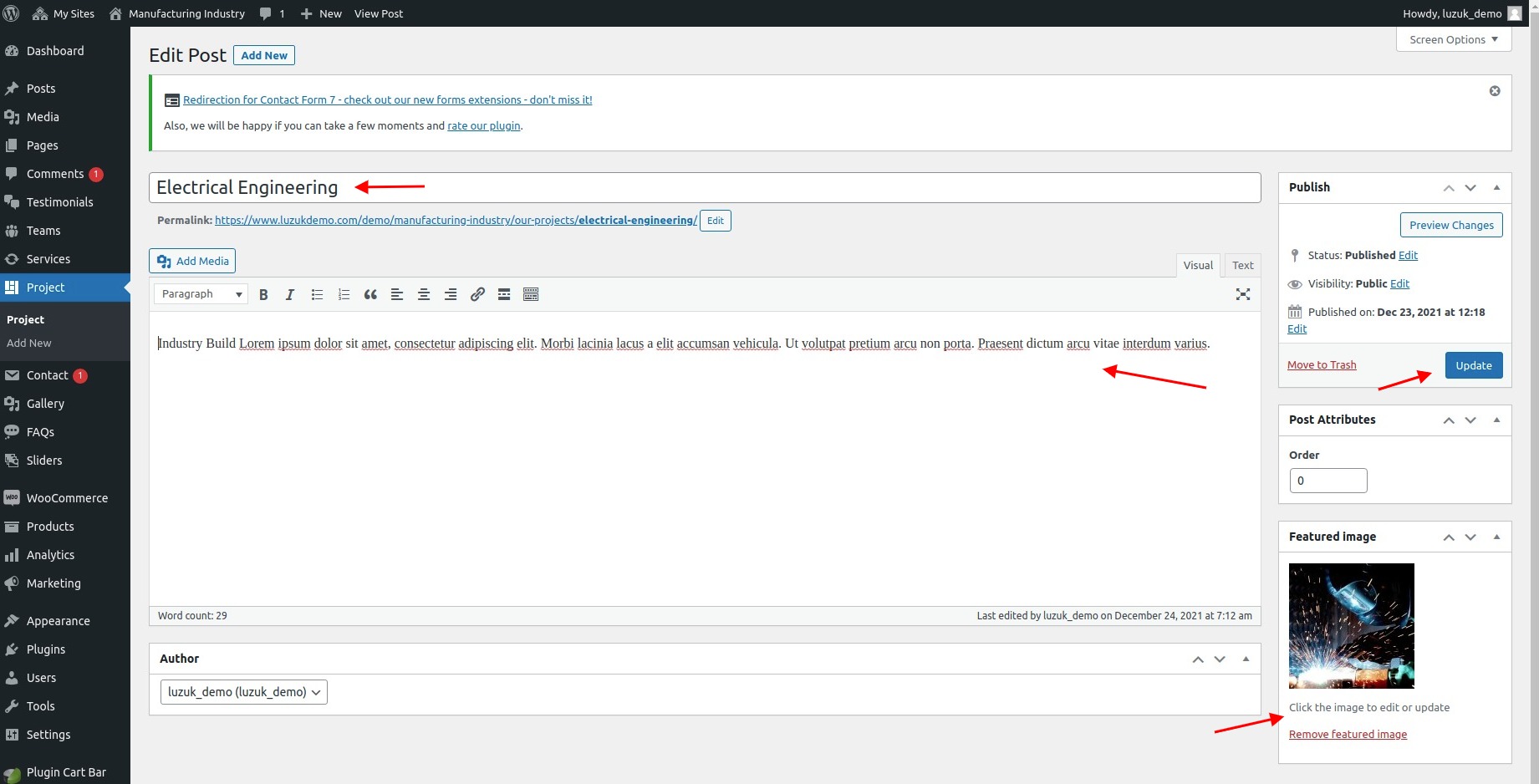The height and width of the screenshot is (784, 1539).
Task: Click the WordPress logo in admin bar
Action: (x=12, y=13)
